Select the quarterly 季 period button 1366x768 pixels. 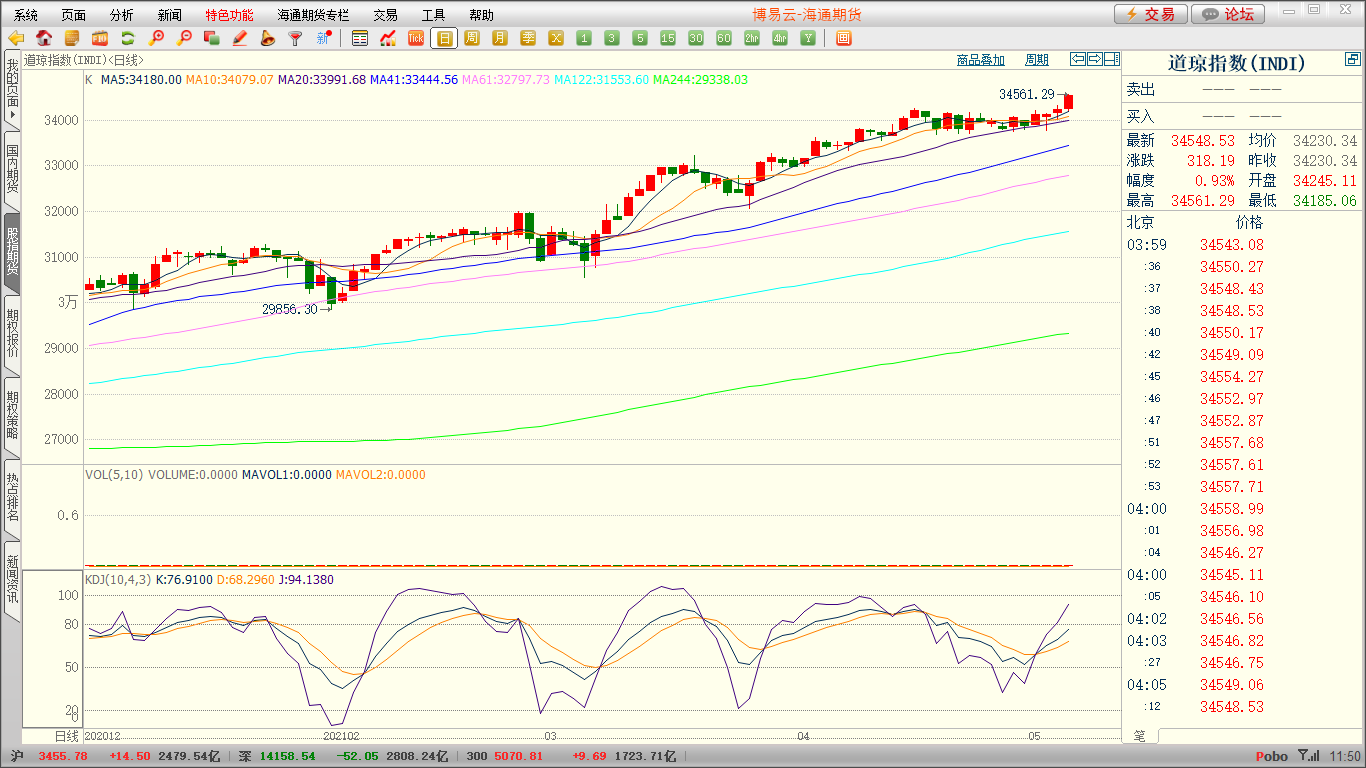528,38
